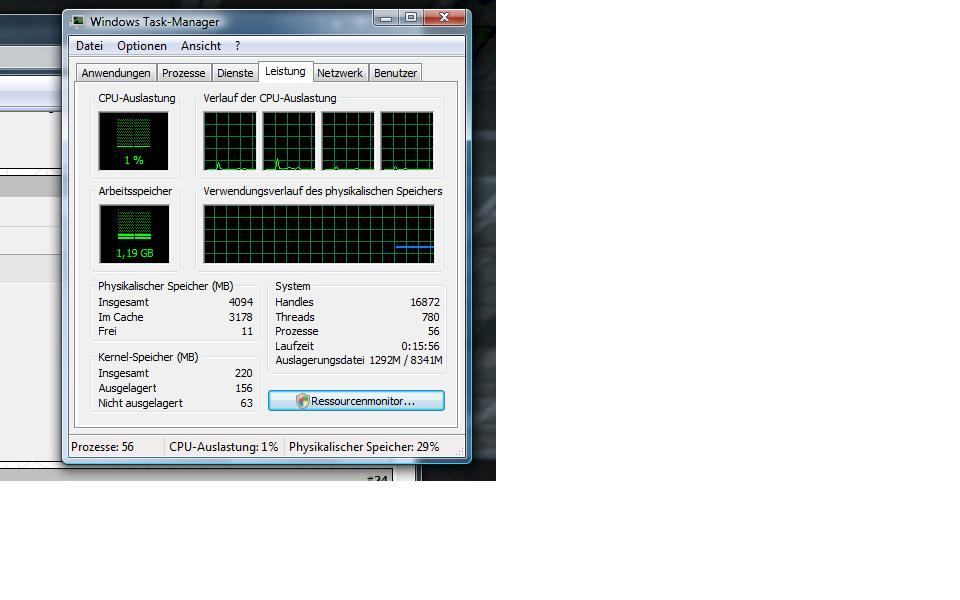Viewport: 960px width, 600px height.
Task: Click the third CPU history graph
Action: click(348, 141)
